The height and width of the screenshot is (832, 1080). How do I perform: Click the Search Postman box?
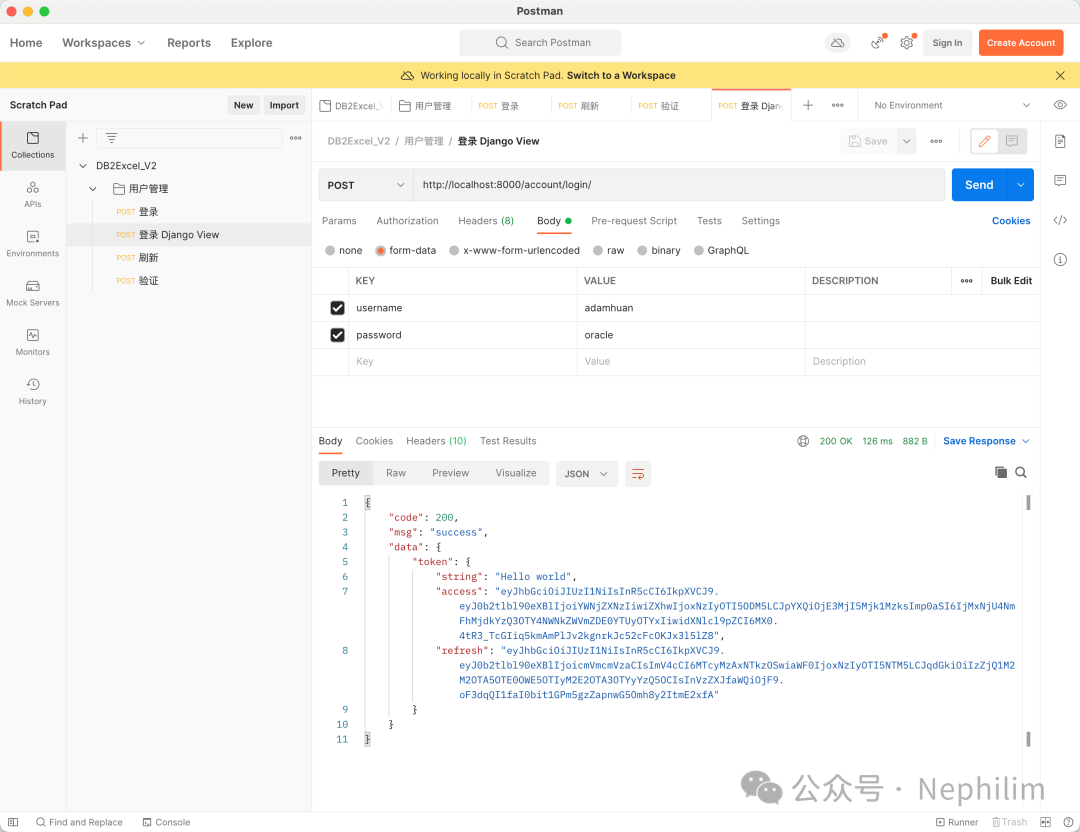540,43
